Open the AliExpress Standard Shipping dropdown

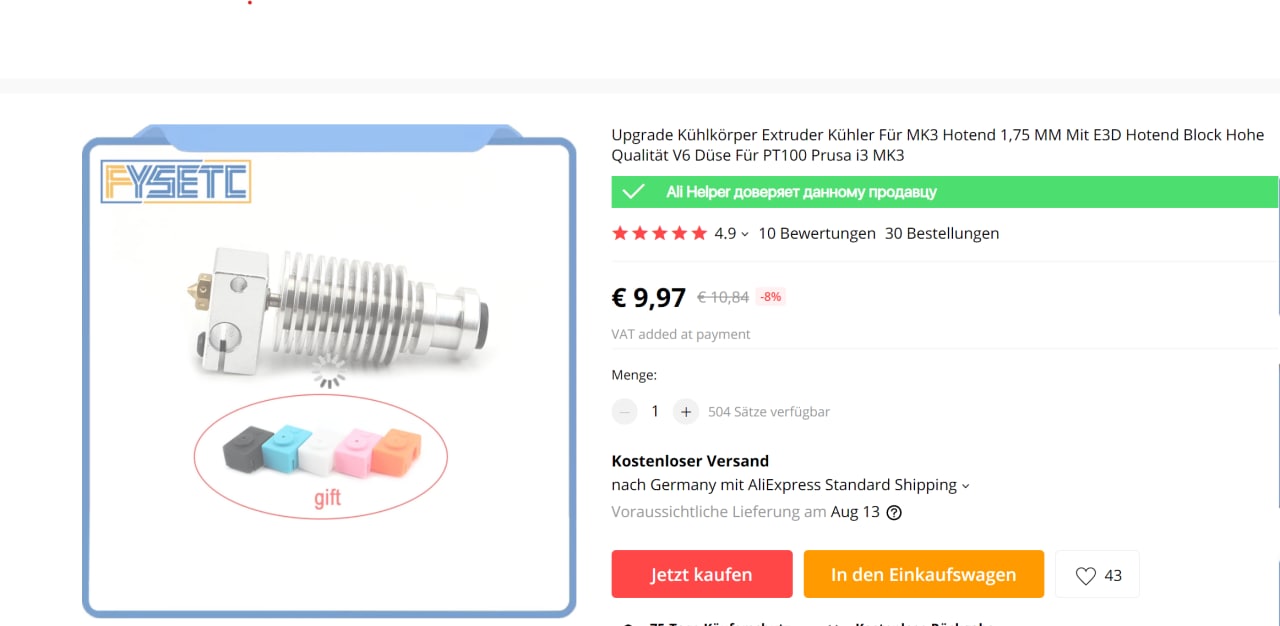point(965,486)
